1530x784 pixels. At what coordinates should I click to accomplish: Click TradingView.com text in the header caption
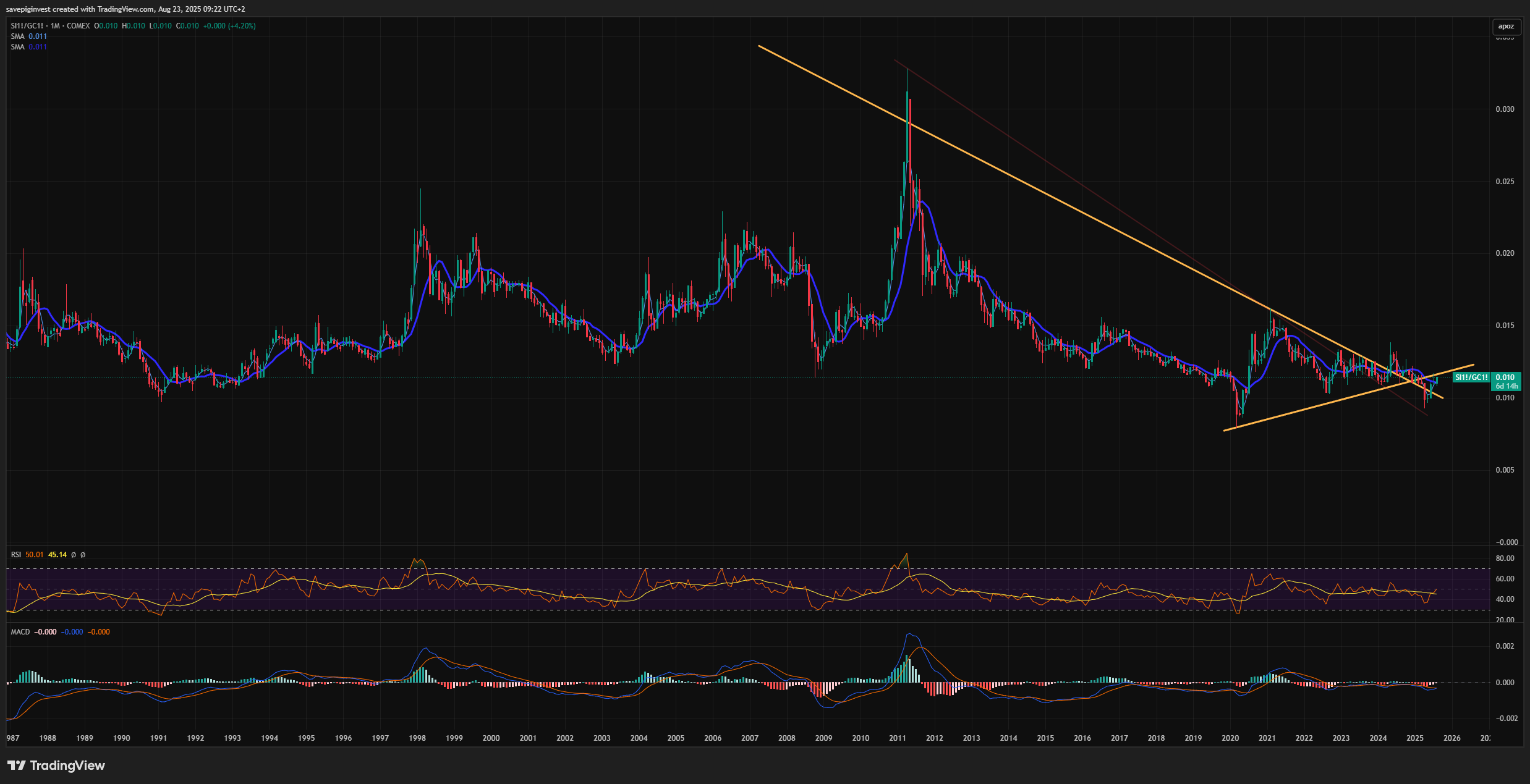[x=125, y=9]
